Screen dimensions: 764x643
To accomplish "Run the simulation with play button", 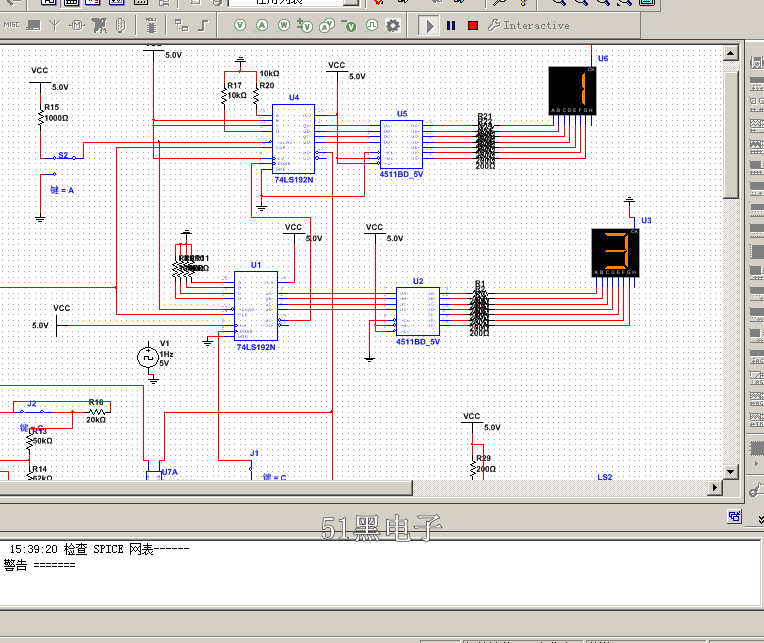I will (429, 26).
